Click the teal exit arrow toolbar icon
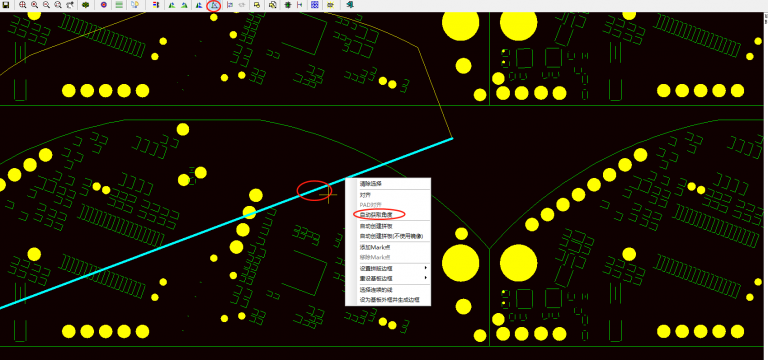Viewport: 768px width, 360px height. coord(350,5)
